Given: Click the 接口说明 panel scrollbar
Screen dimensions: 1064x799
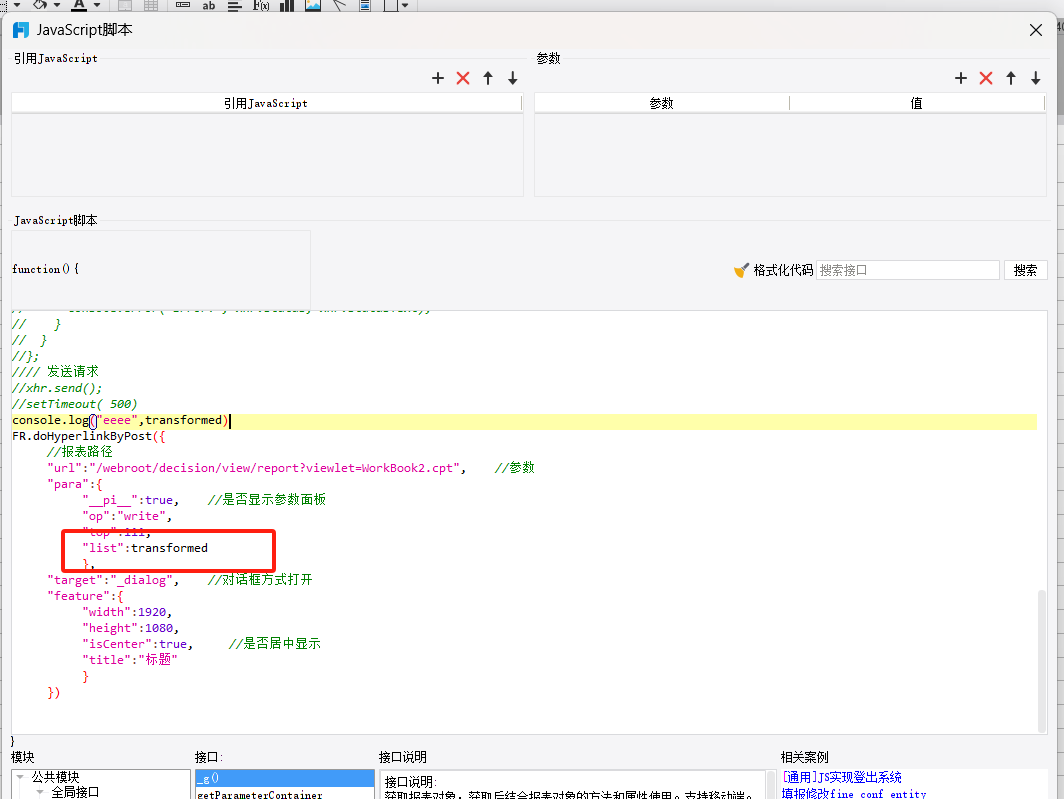Looking at the screenshot, I should pos(771,785).
